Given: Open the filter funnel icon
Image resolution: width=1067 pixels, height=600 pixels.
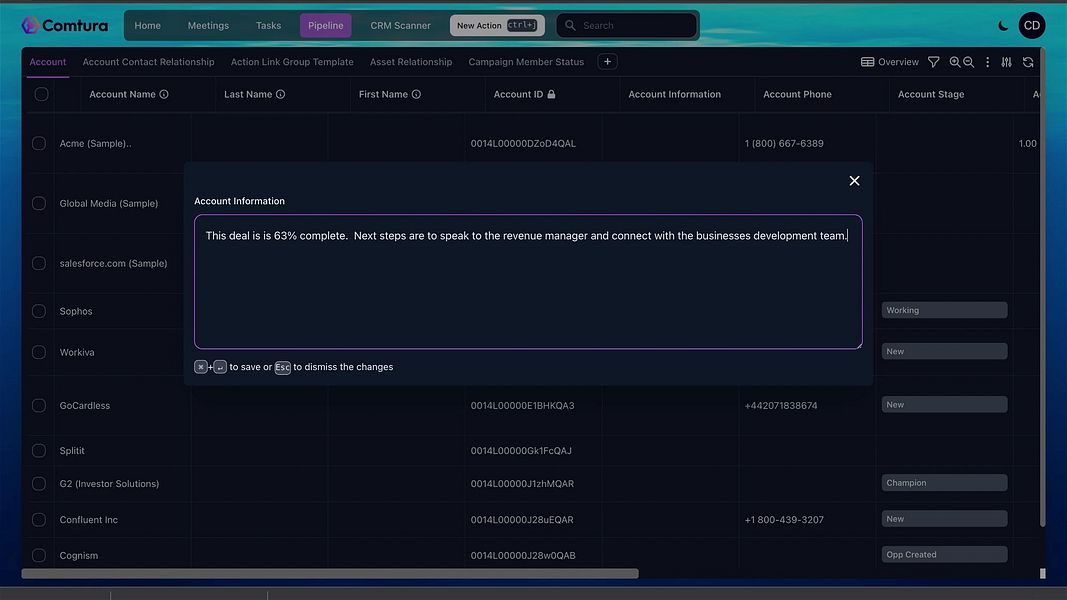Looking at the screenshot, I should (934, 62).
